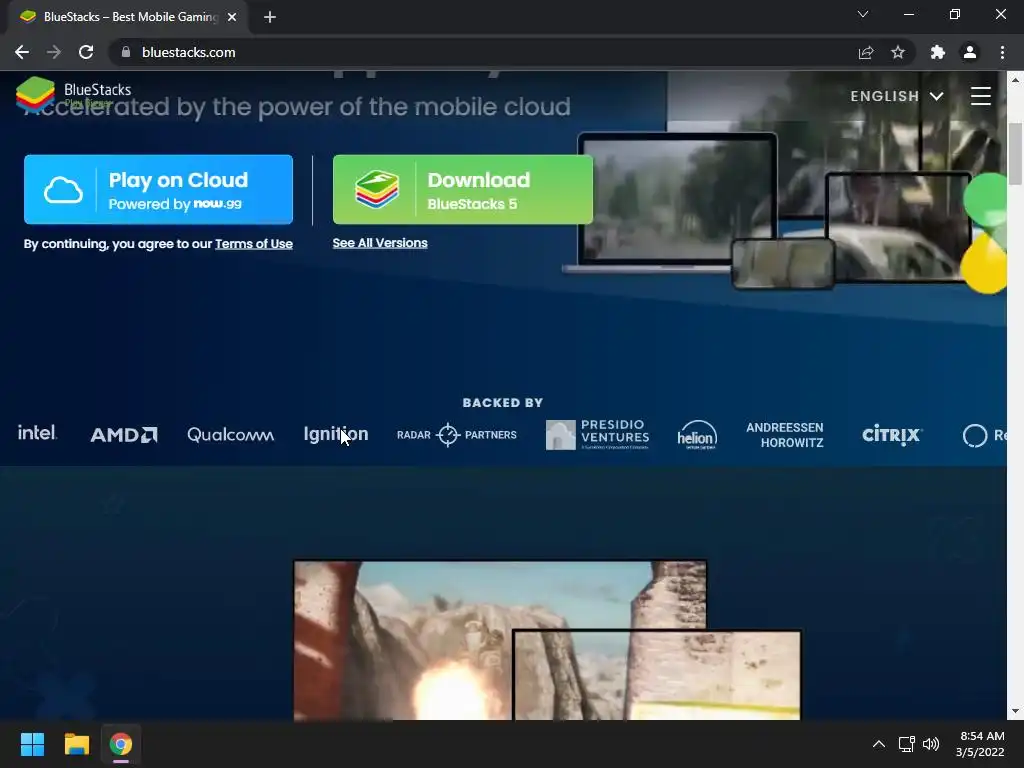Viewport: 1024px width, 768px height.
Task: Close the BlueStacks browser tab
Action: coord(232,17)
